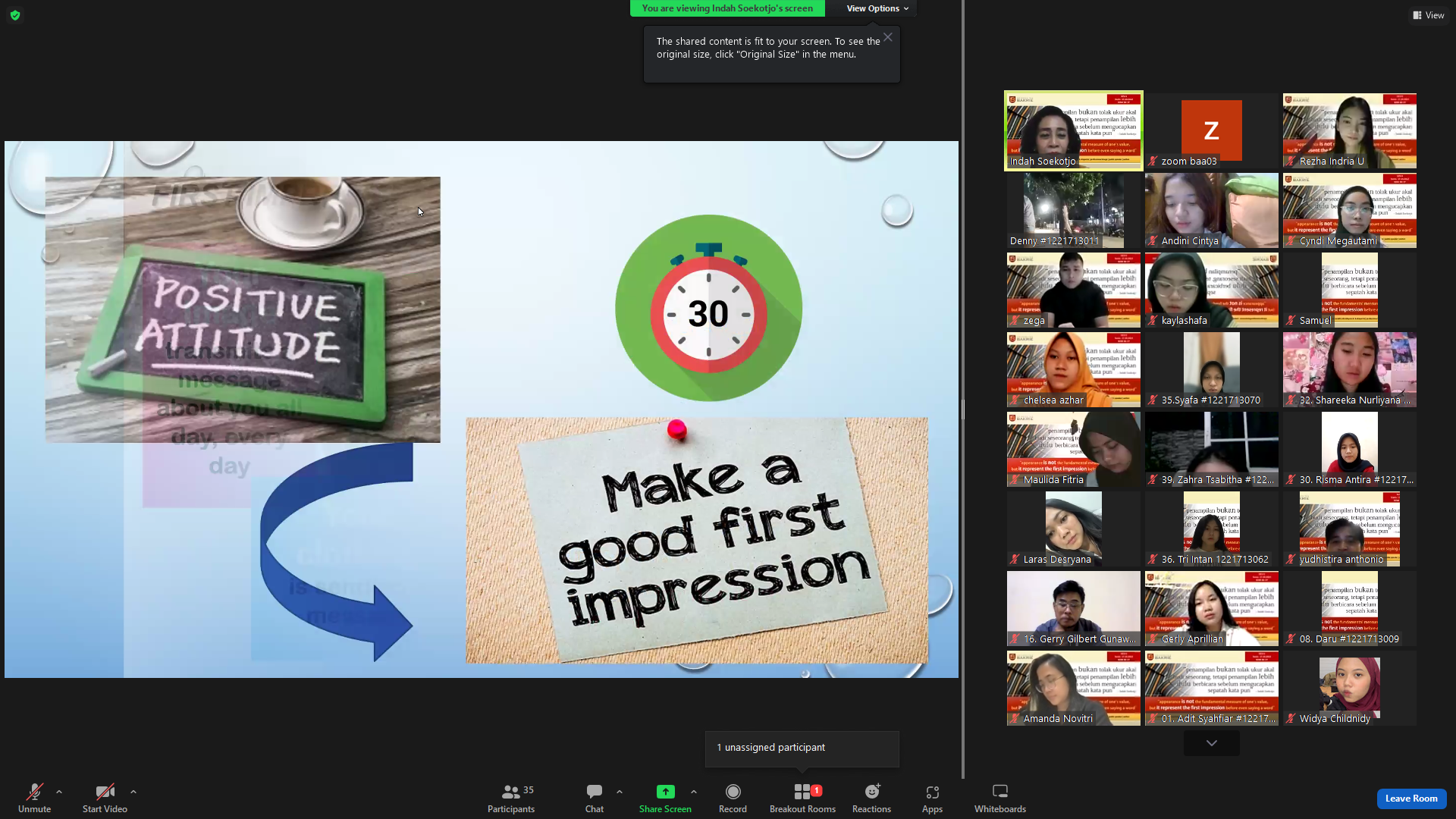Click the 1 unassigned participant notice

pos(802,748)
